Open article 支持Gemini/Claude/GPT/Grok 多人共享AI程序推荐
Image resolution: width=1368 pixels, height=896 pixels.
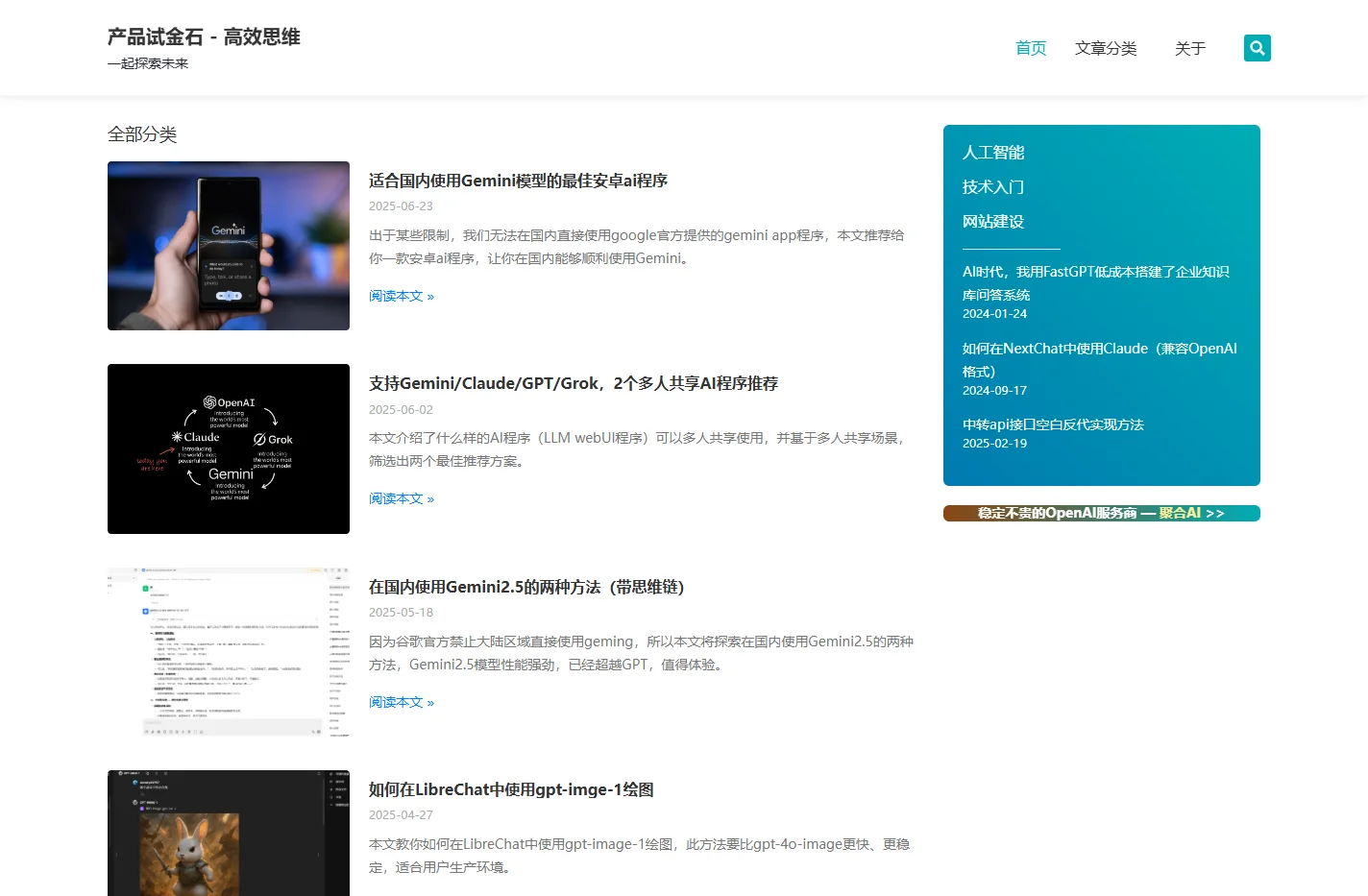tap(574, 383)
